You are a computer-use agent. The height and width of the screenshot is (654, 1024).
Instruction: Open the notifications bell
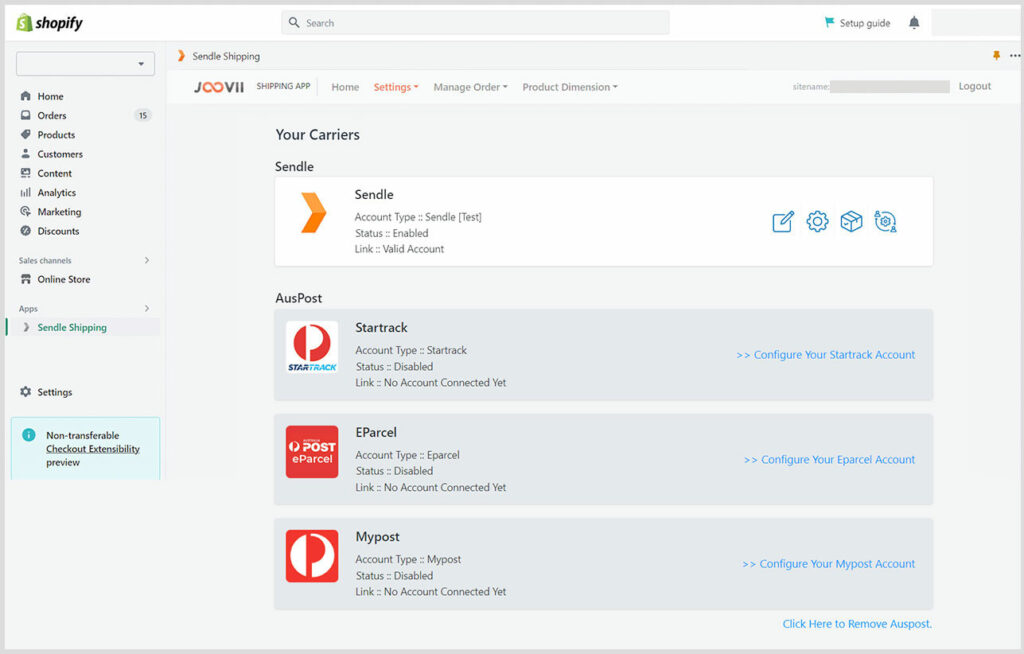point(914,23)
